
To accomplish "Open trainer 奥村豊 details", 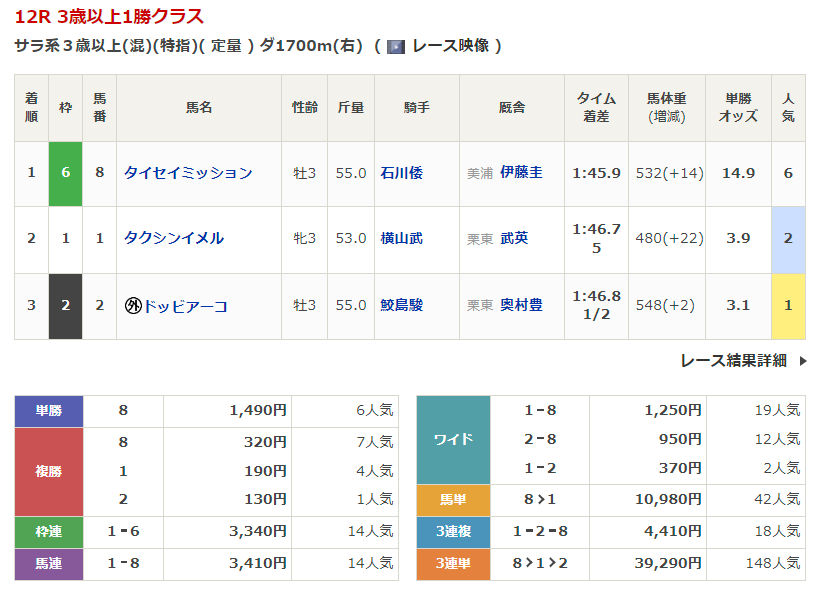I will coord(521,306).
